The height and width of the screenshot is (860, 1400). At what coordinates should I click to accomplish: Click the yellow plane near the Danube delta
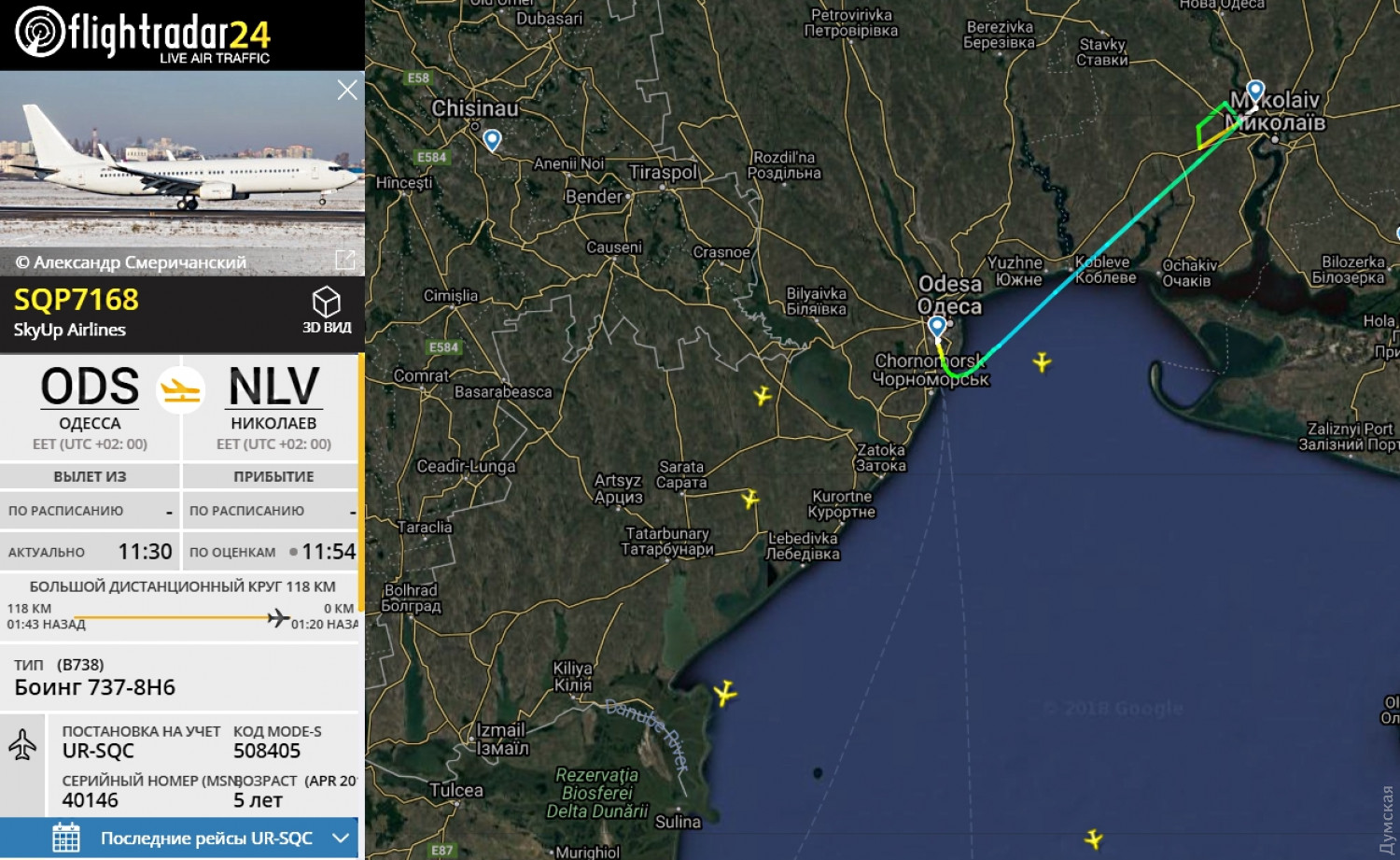coord(724,693)
